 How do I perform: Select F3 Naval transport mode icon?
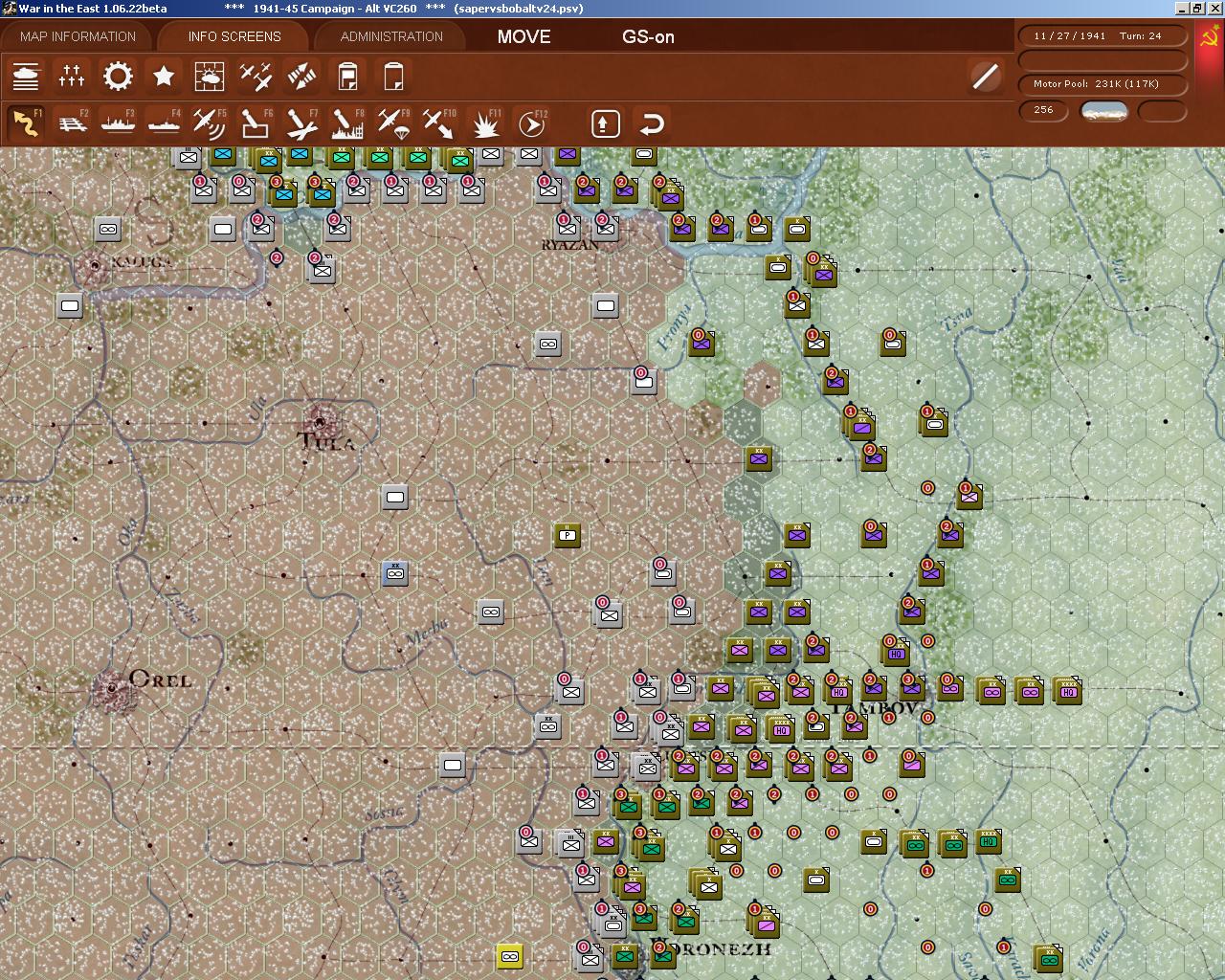click(118, 123)
